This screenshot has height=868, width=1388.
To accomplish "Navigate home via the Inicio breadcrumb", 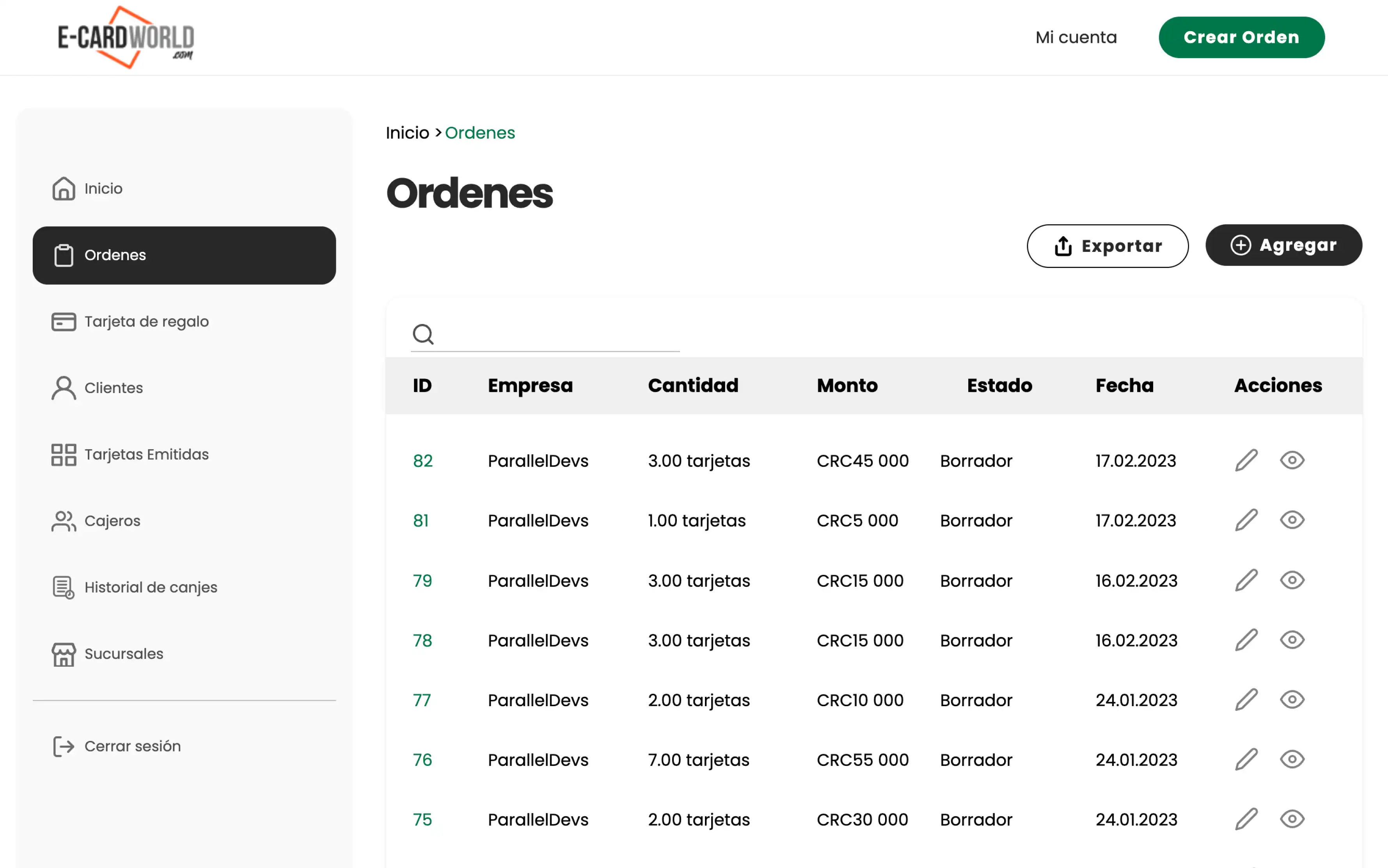I will coord(407,133).
